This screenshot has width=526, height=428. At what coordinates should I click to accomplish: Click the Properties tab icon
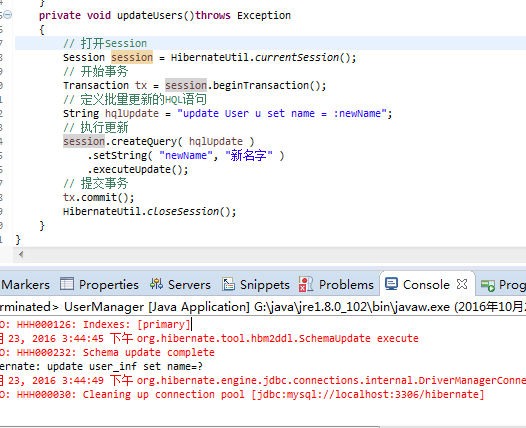coord(67,284)
